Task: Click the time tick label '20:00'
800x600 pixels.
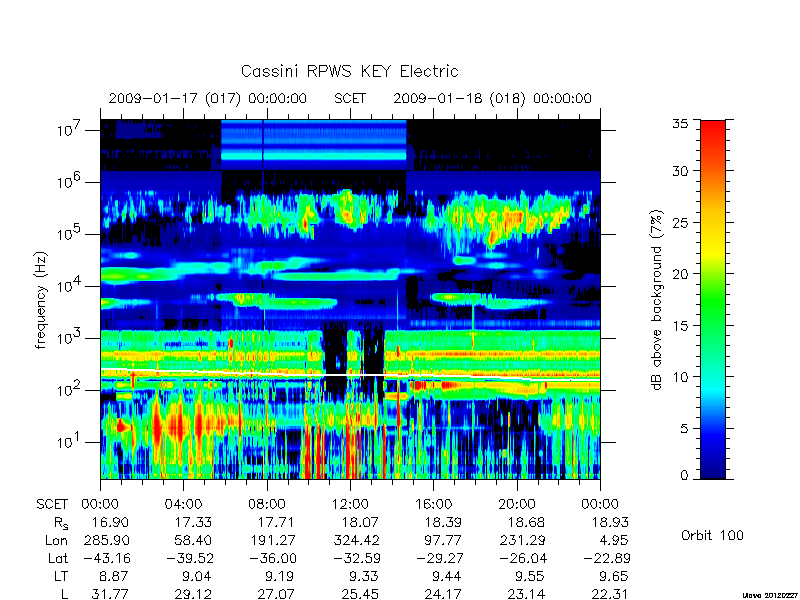Action: [517, 504]
